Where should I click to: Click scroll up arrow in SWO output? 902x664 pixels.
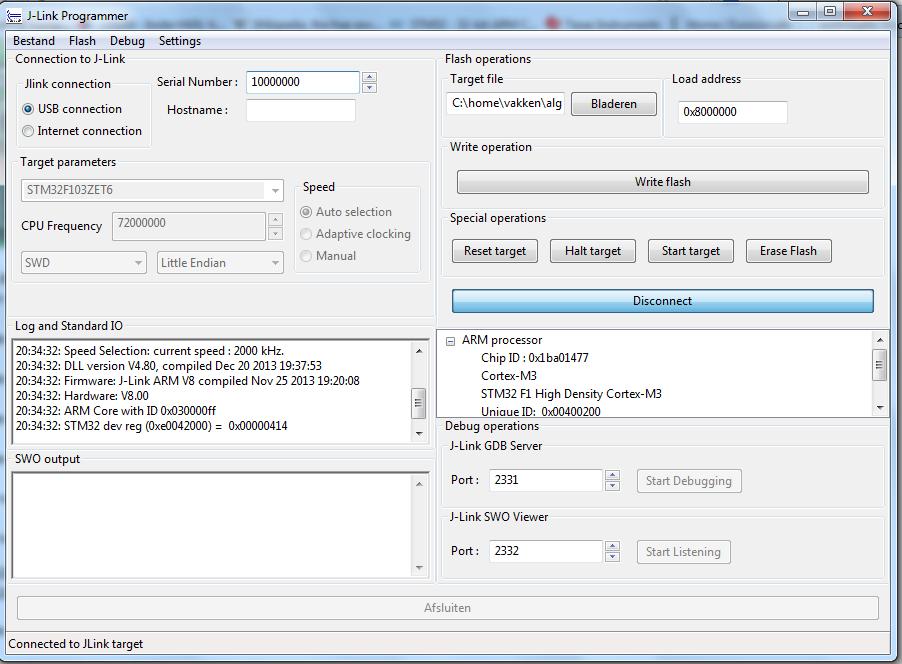(x=419, y=484)
